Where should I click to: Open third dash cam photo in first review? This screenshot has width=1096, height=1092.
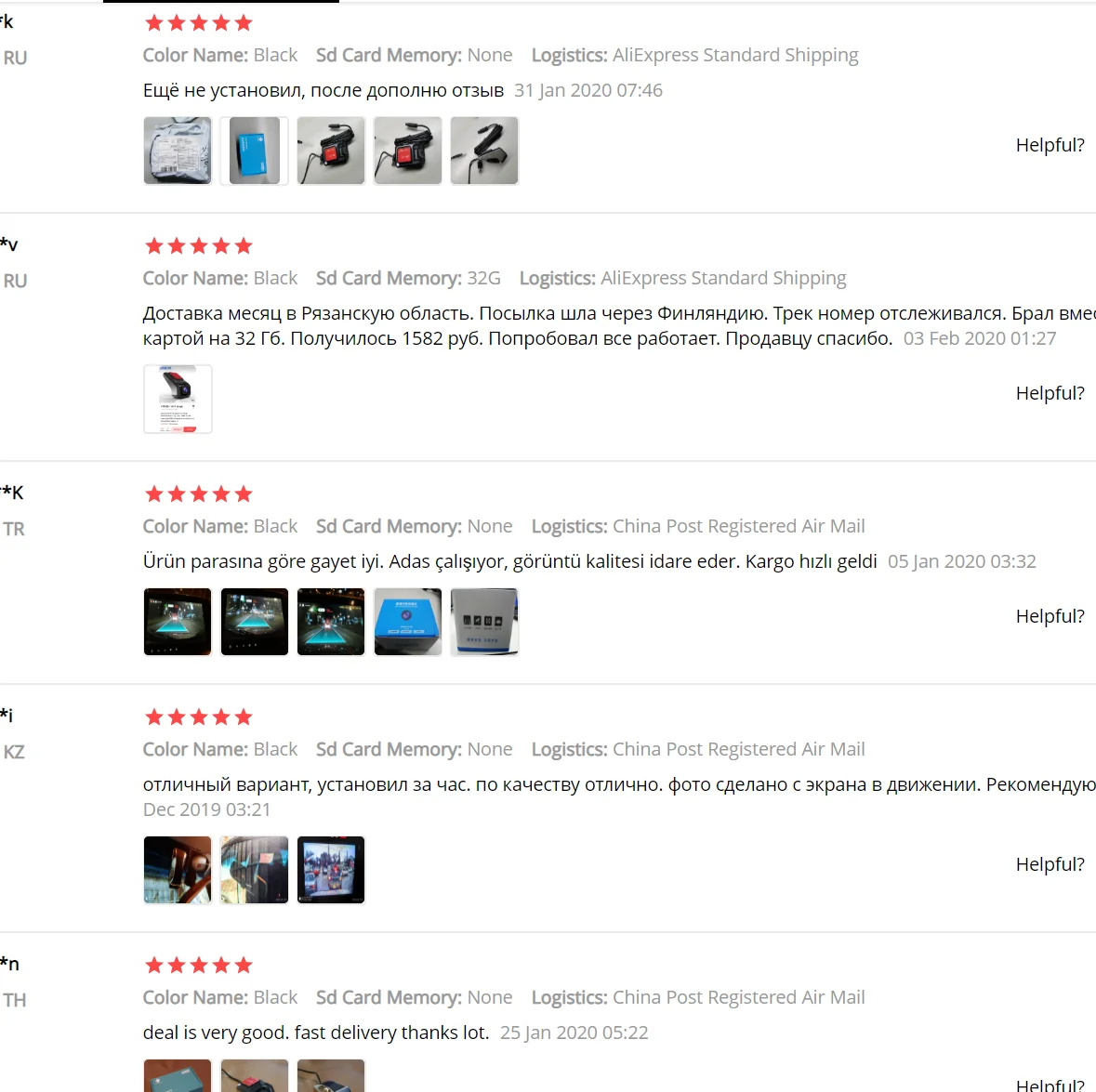(x=331, y=151)
